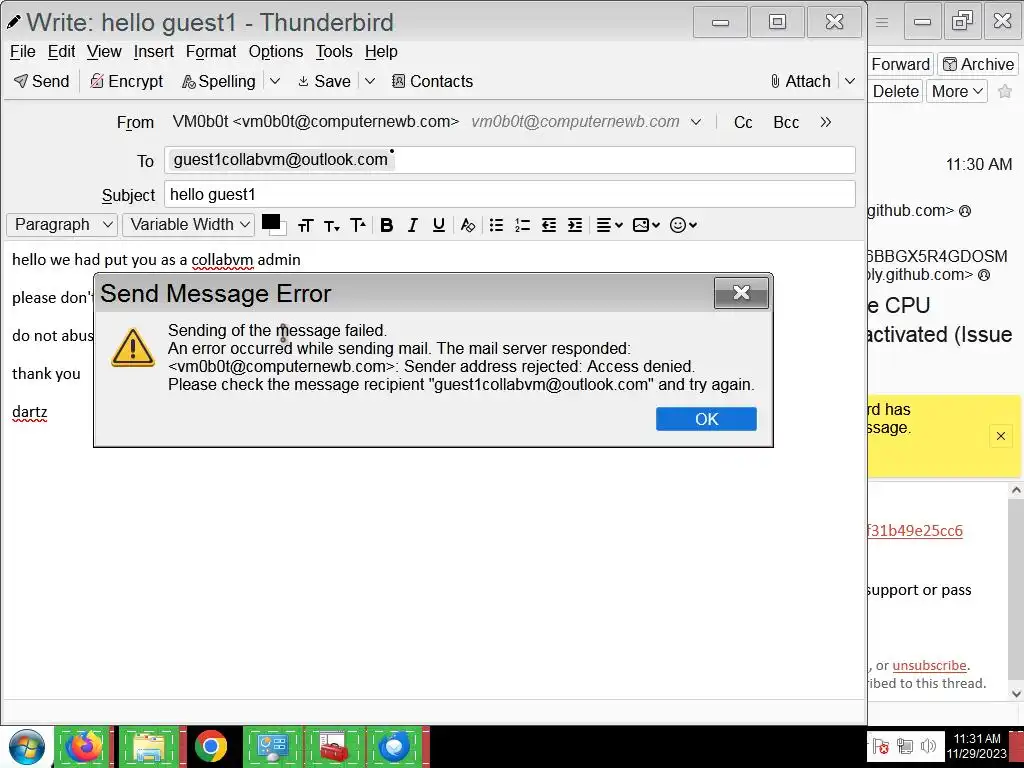Click Send in the compose toolbar

coord(42,81)
